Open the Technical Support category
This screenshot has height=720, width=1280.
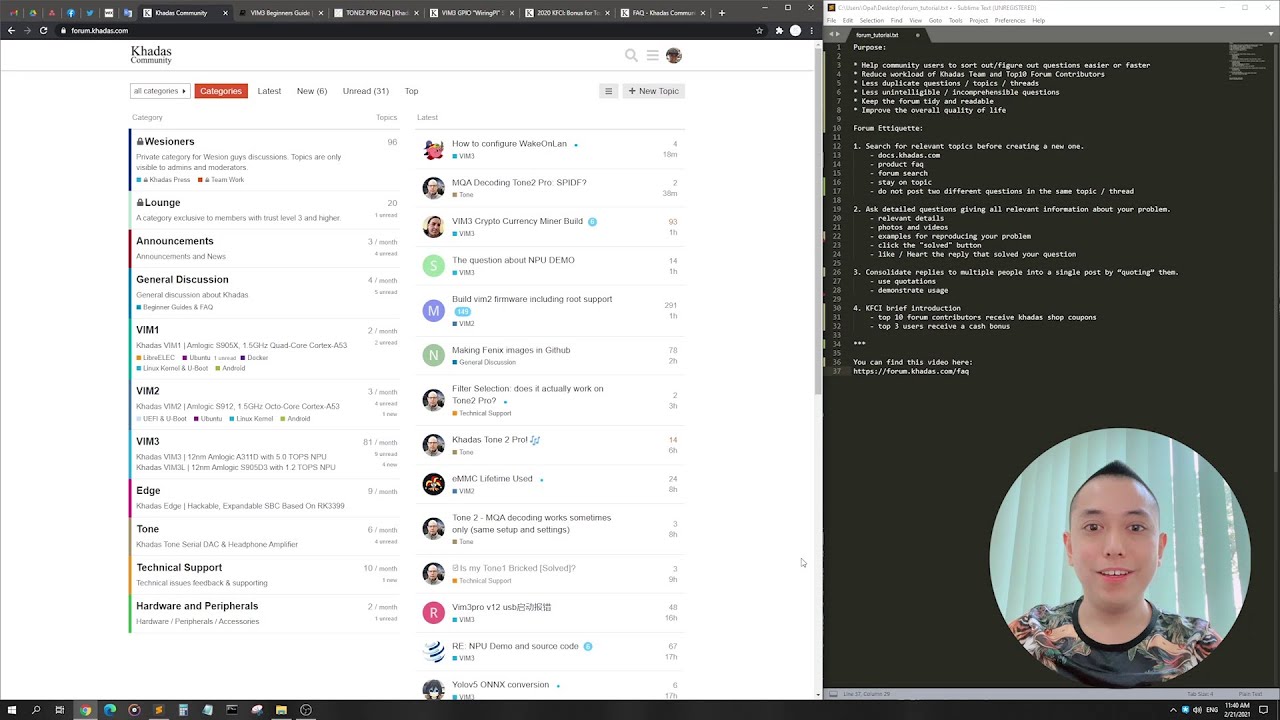(179, 568)
